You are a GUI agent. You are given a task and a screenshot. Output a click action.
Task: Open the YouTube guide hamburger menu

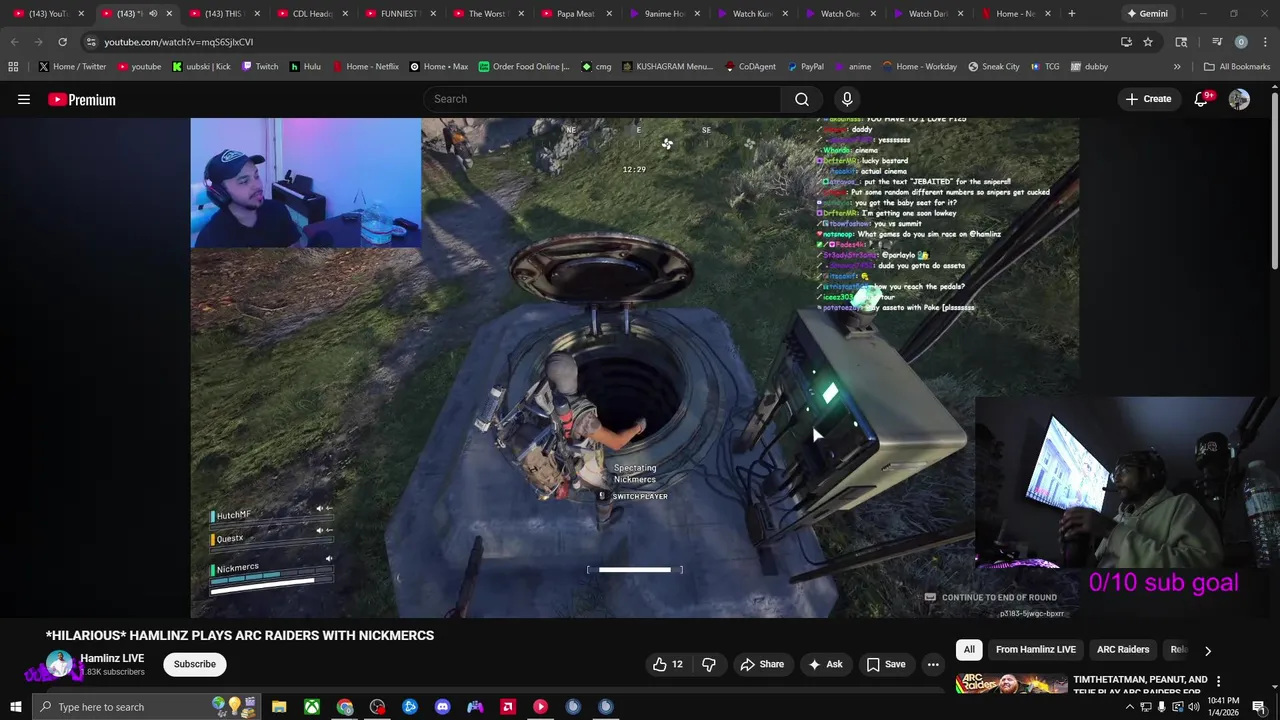(x=24, y=99)
